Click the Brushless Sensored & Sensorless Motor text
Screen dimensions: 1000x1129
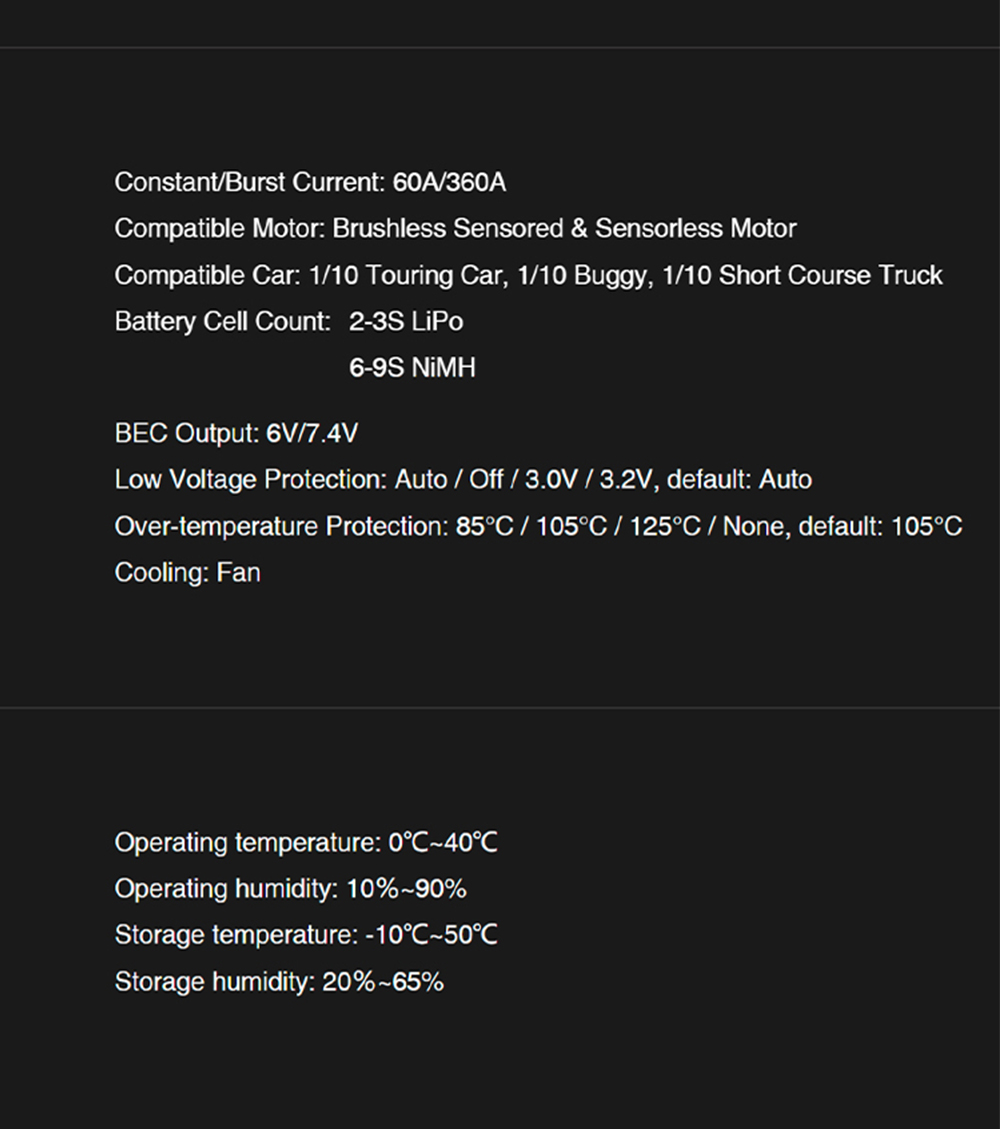pyautogui.click(x=564, y=229)
